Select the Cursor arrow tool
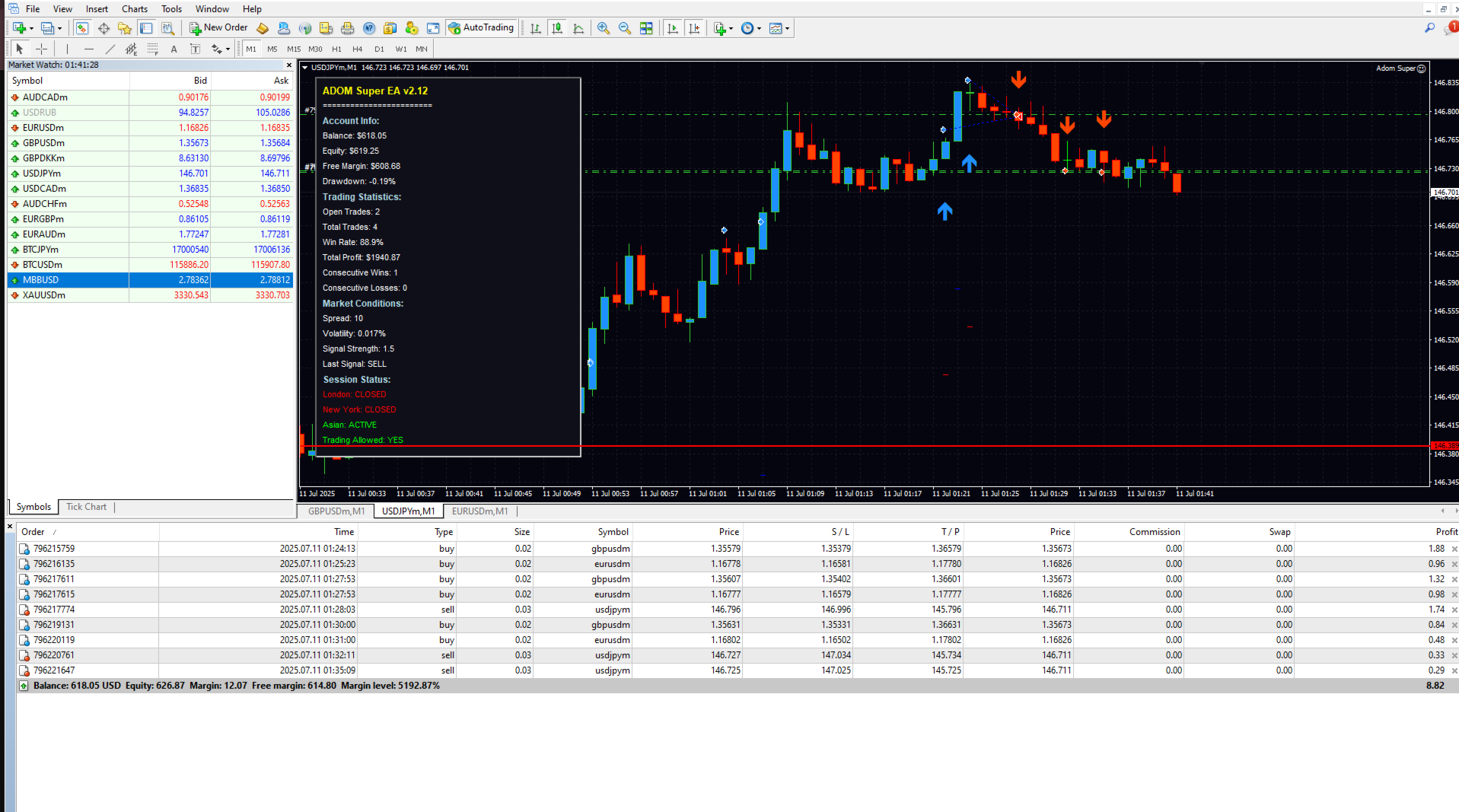 (x=20, y=49)
